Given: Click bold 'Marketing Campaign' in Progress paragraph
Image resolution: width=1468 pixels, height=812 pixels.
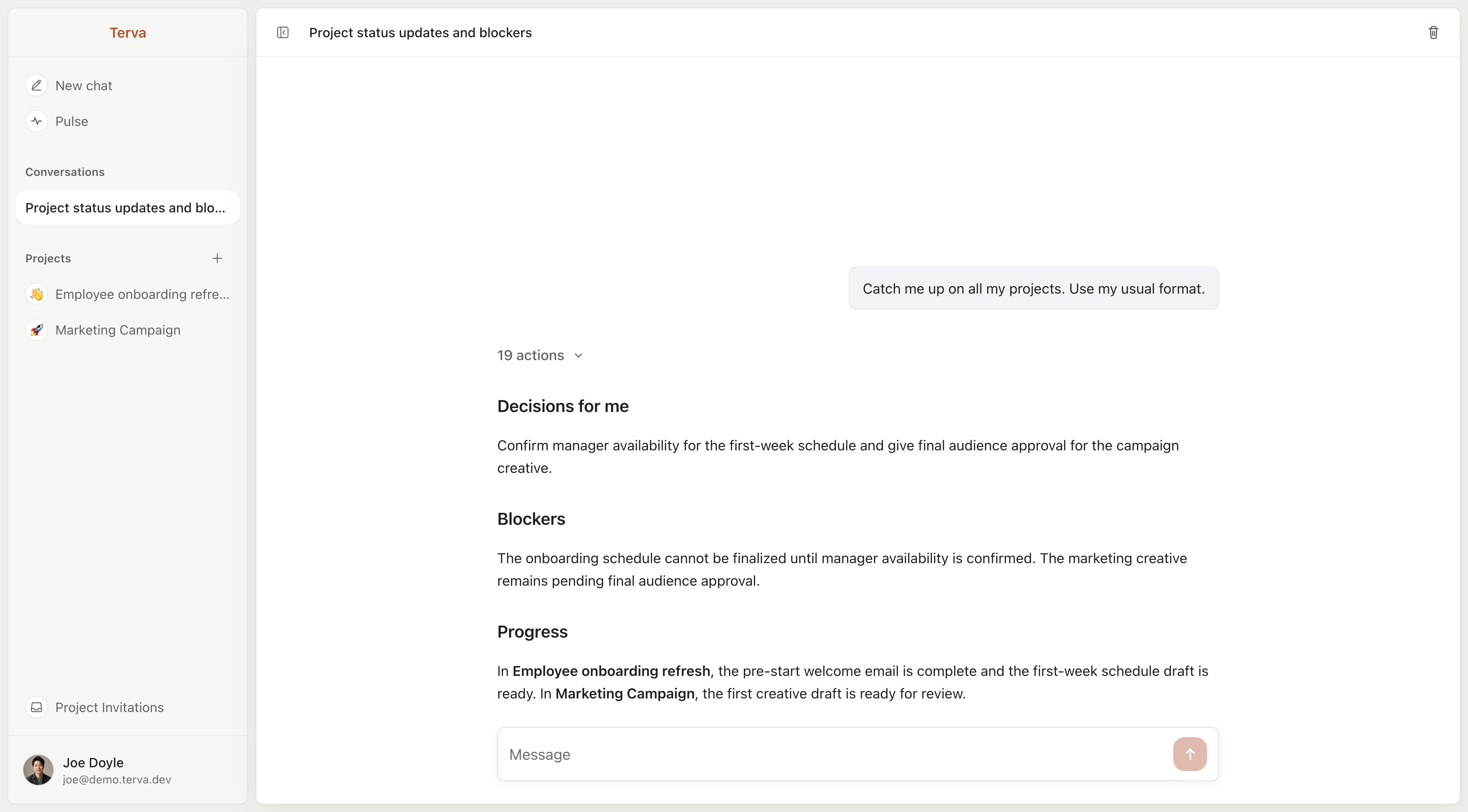Looking at the screenshot, I should (x=625, y=694).
